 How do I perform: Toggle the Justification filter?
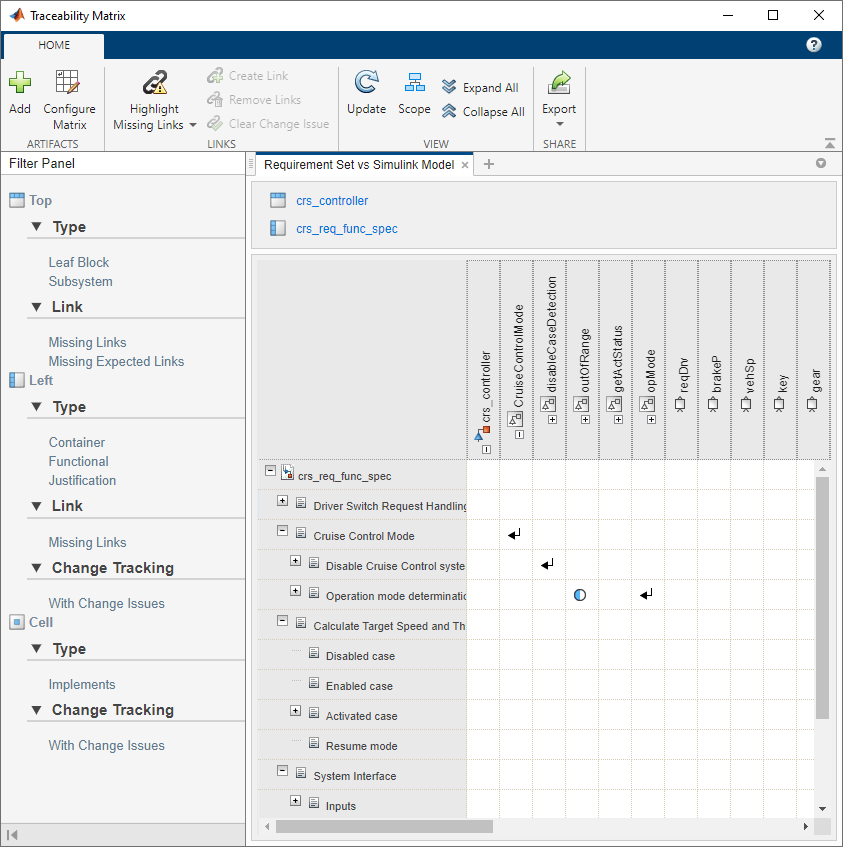[x=82, y=480]
